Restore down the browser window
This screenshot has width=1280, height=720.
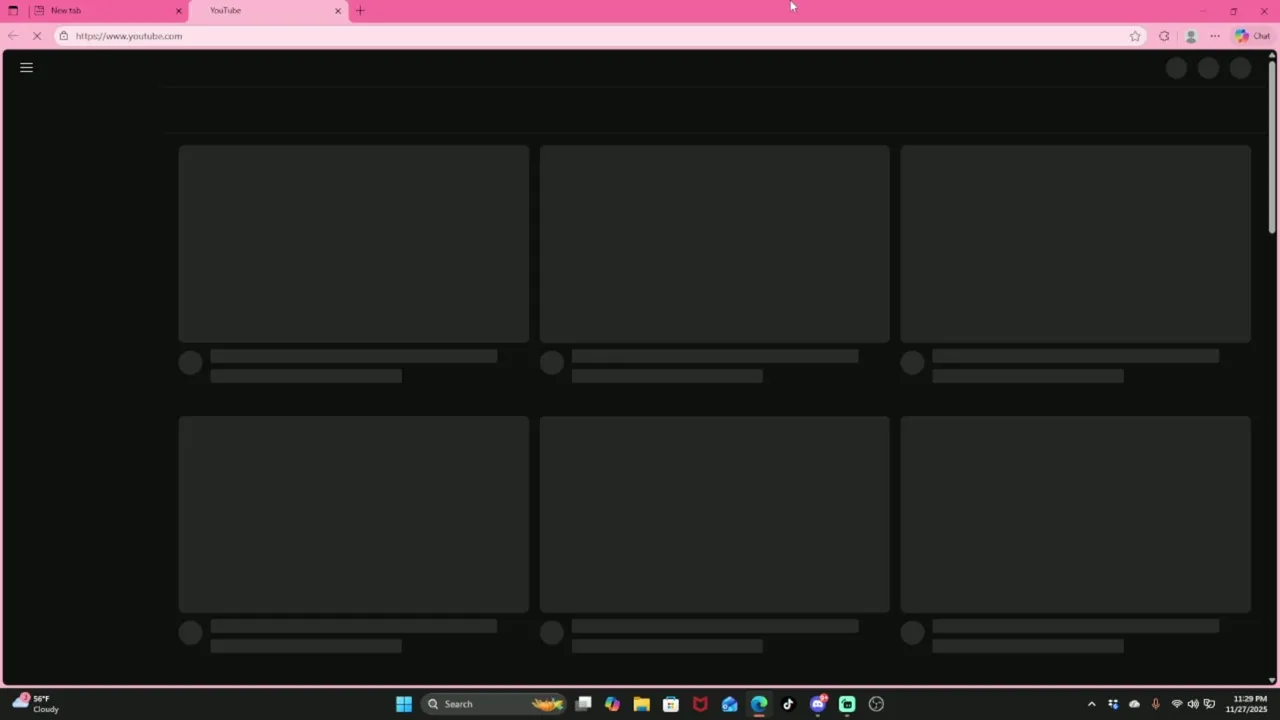tap(1233, 11)
